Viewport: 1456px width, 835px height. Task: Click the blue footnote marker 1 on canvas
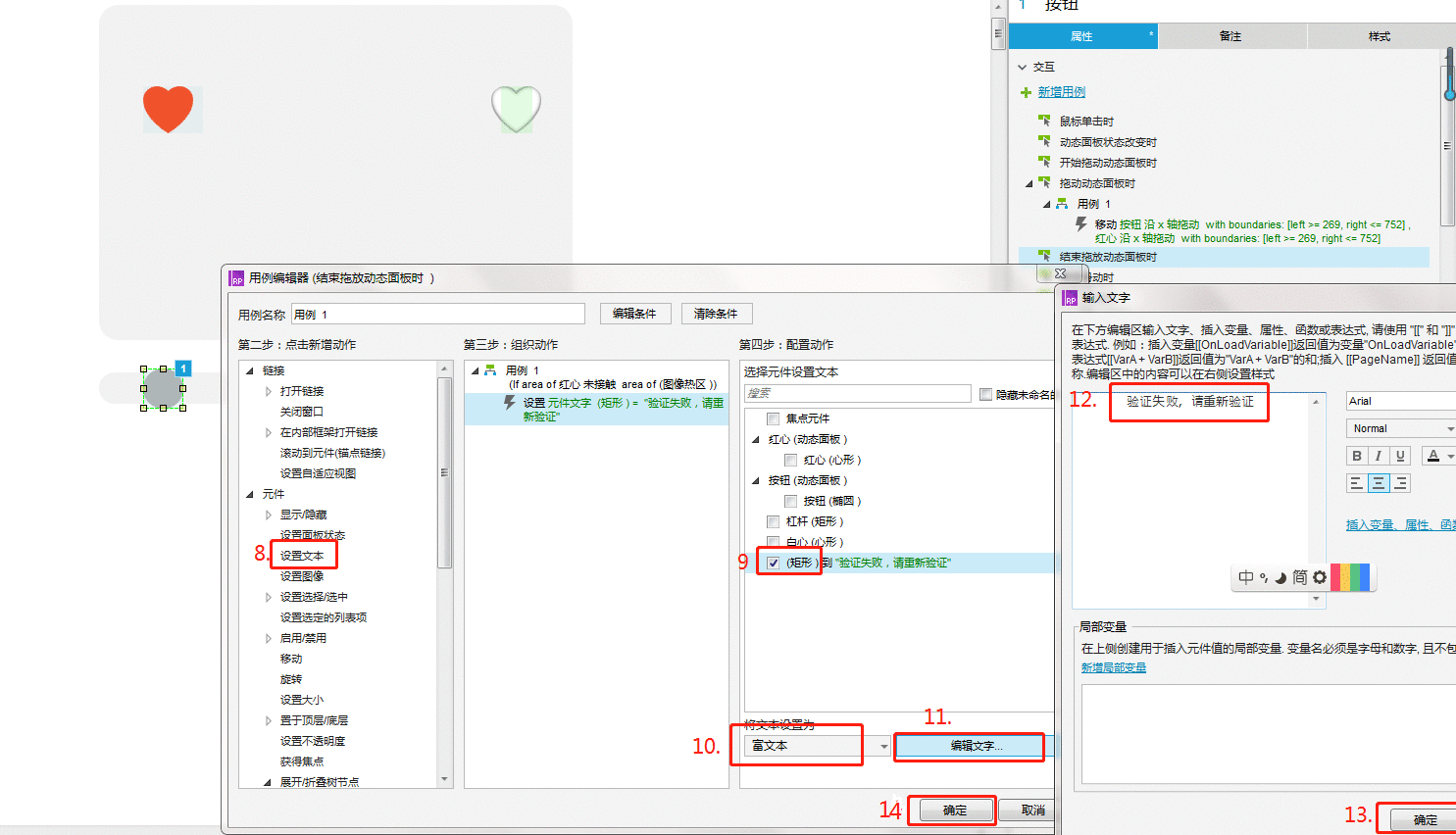click(183, 368)
